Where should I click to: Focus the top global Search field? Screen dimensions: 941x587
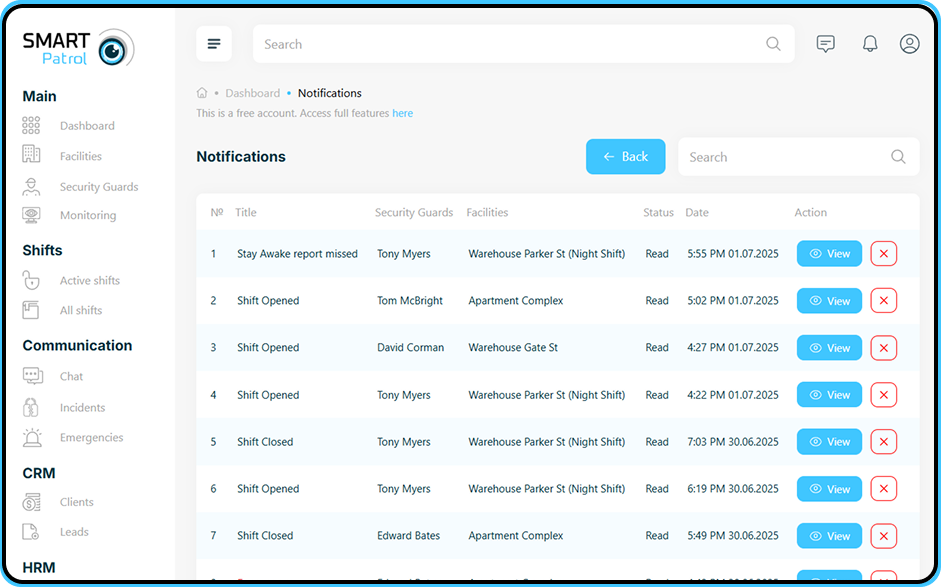pyautogui.click(x=510, y=44)
